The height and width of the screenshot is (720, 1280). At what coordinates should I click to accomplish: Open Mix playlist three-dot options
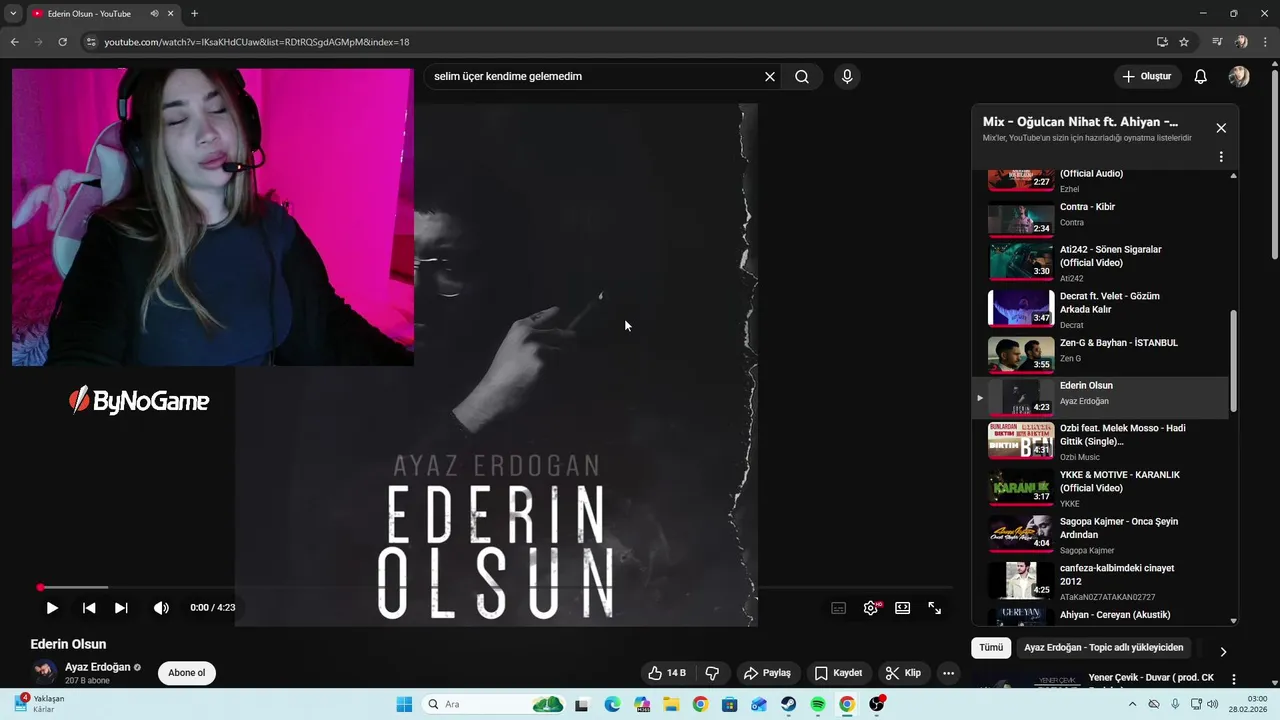click(x=1221, y=157)
